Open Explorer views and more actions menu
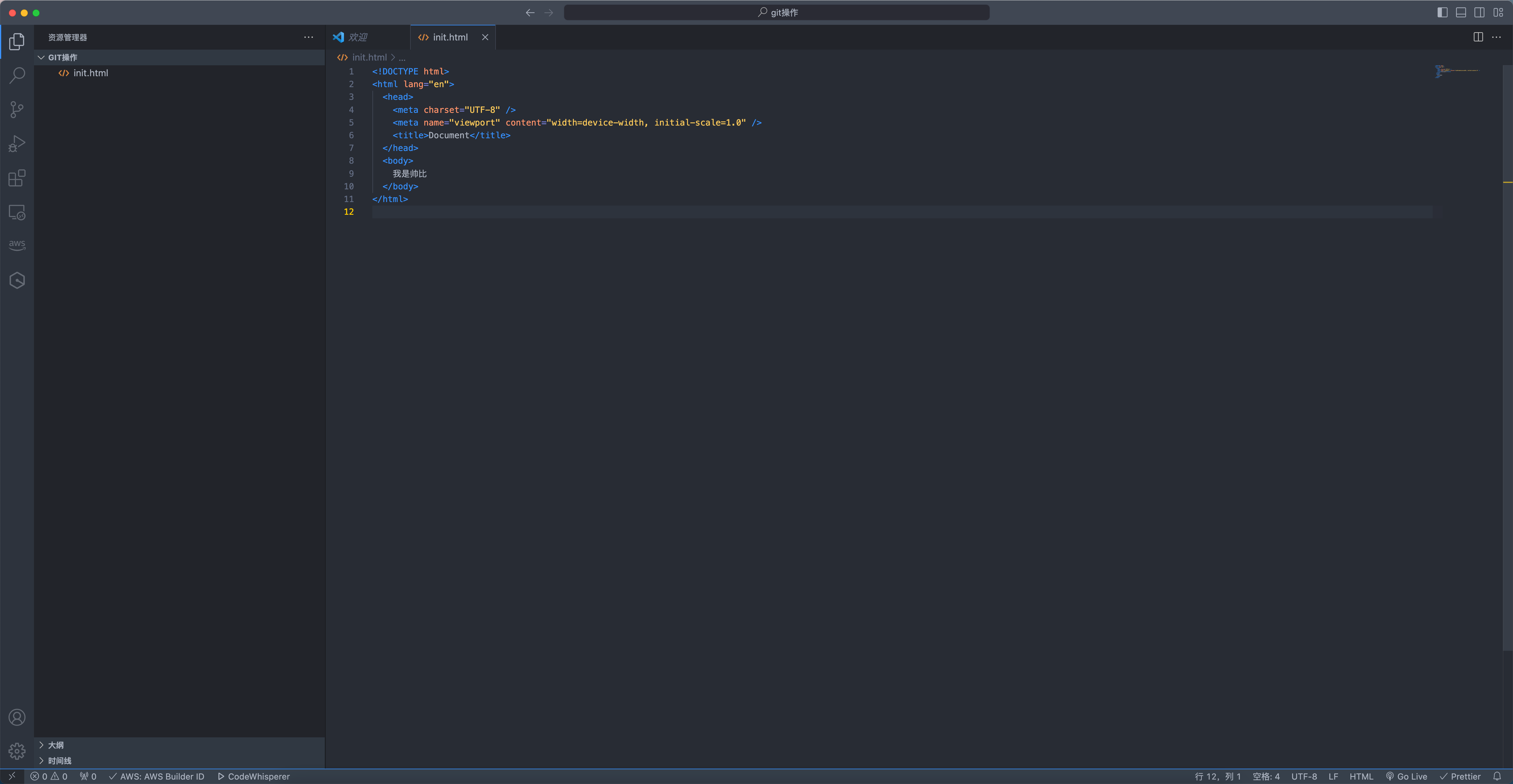This screenshot has width=1513, height=784. coord(308,37)
